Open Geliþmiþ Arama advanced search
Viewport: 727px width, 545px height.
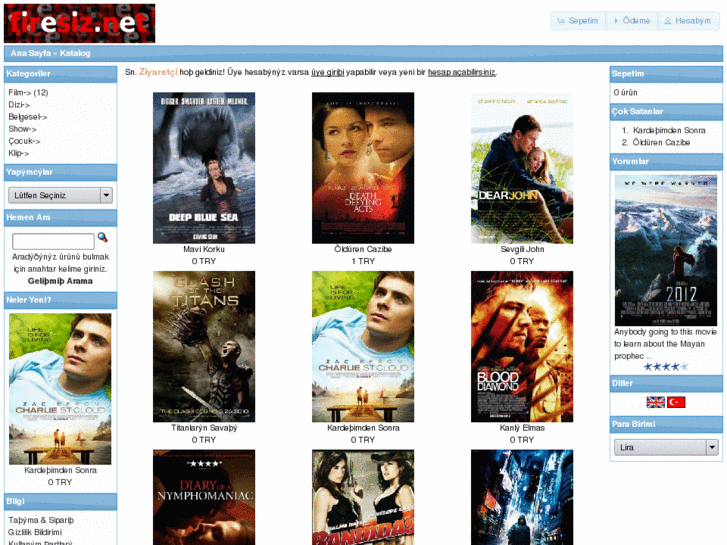[x=60, y=281]
